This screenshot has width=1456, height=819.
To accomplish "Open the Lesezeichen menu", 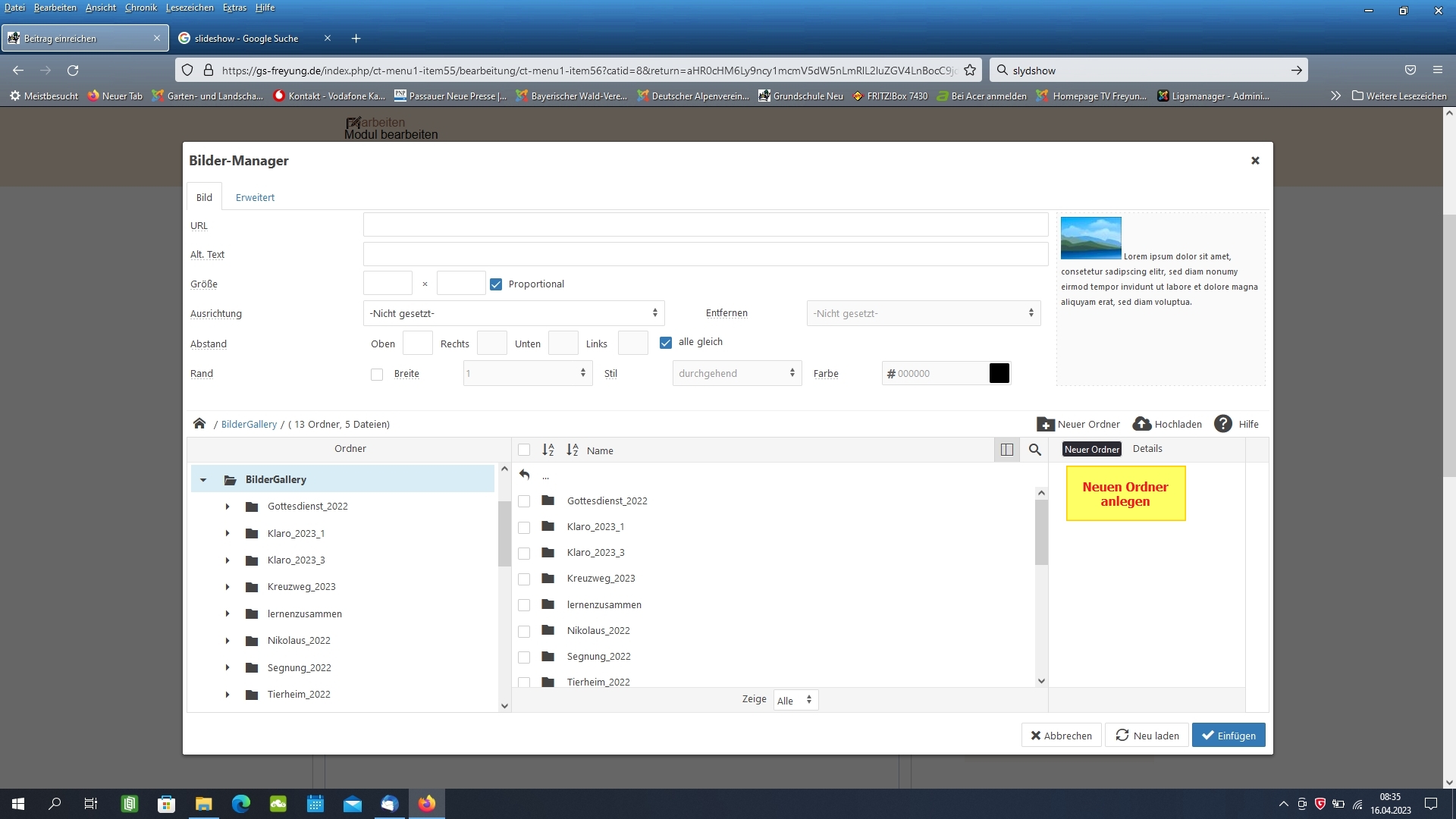I will pyautogui.click(x=190, y=8).
